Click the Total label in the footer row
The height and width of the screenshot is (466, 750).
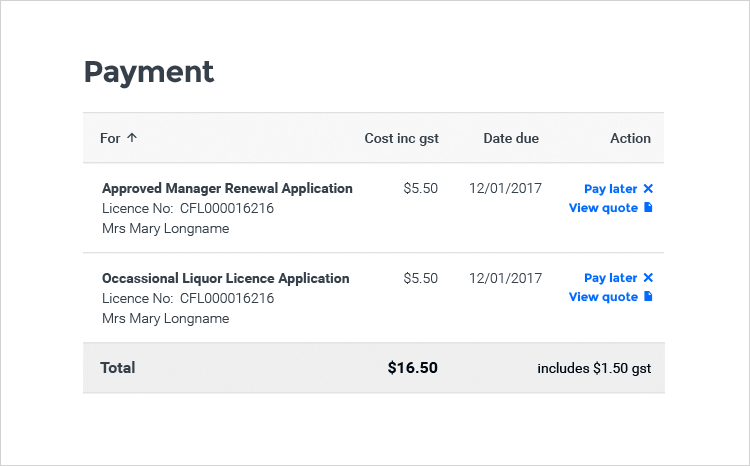pos(118,368)
